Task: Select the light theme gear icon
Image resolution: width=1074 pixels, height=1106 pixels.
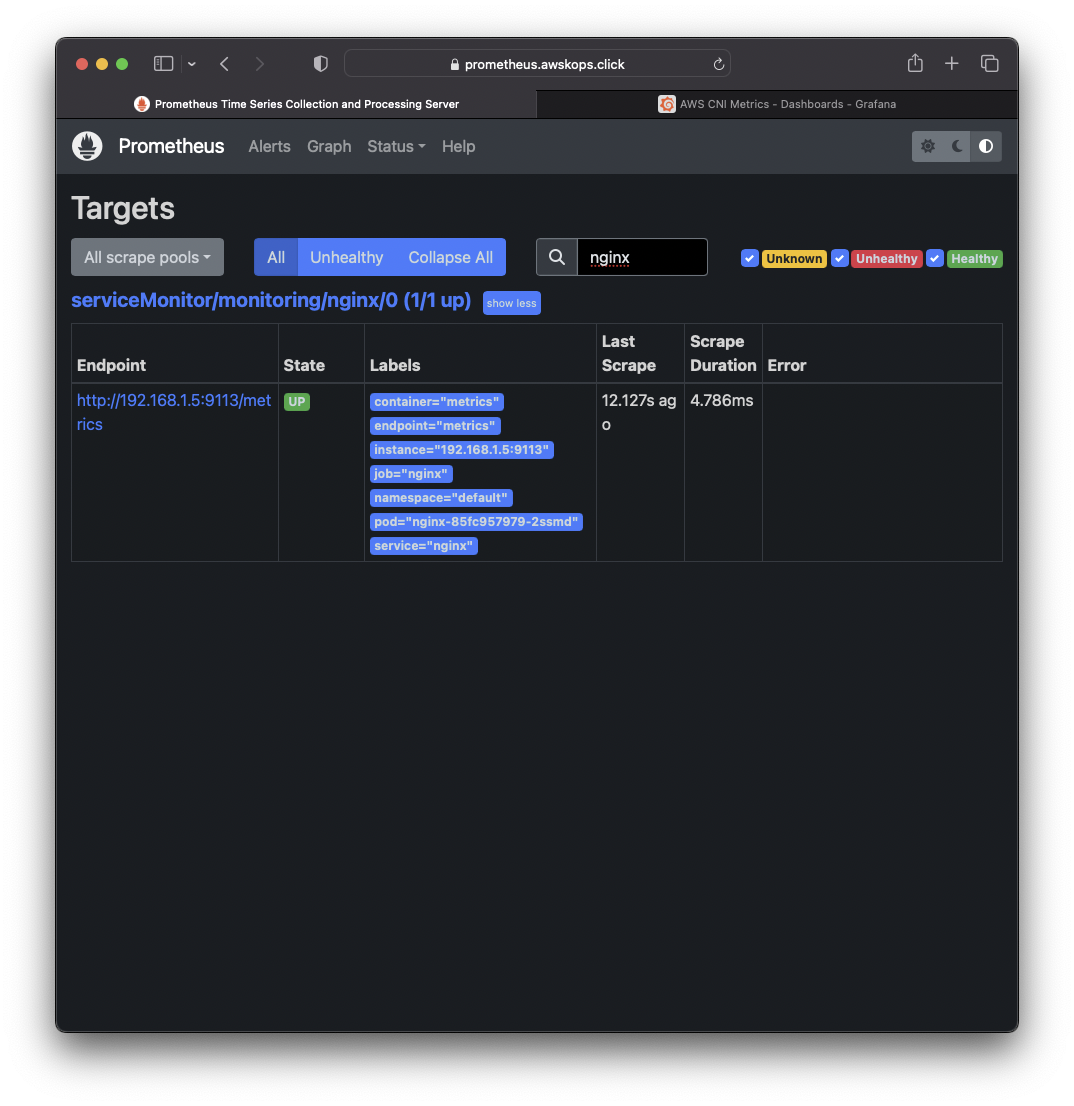Action: 927,146
